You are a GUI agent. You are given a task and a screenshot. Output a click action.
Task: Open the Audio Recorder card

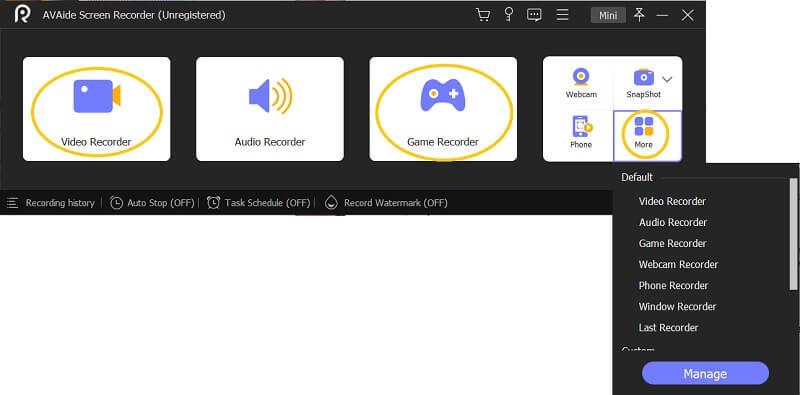270,109
